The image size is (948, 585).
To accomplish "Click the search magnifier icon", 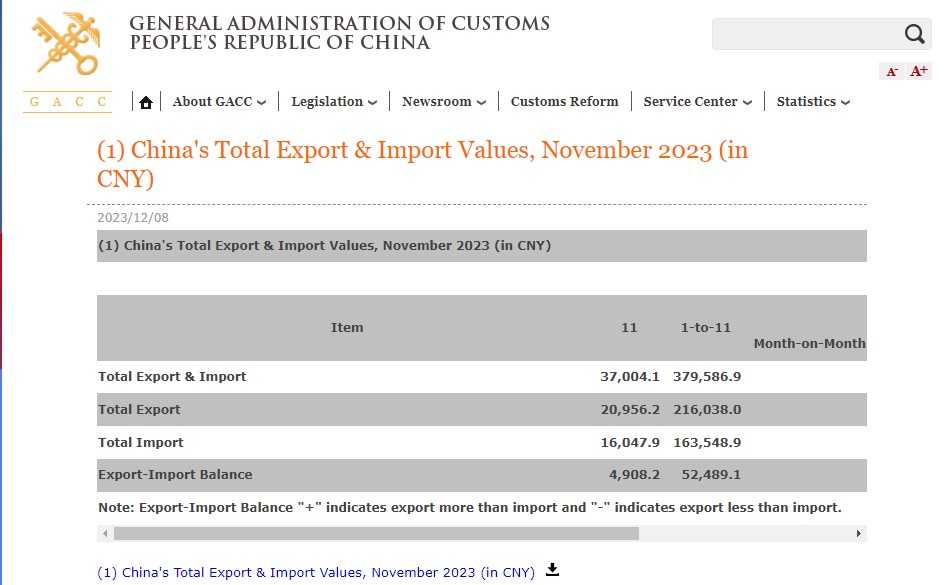I will tap(914, 35).
